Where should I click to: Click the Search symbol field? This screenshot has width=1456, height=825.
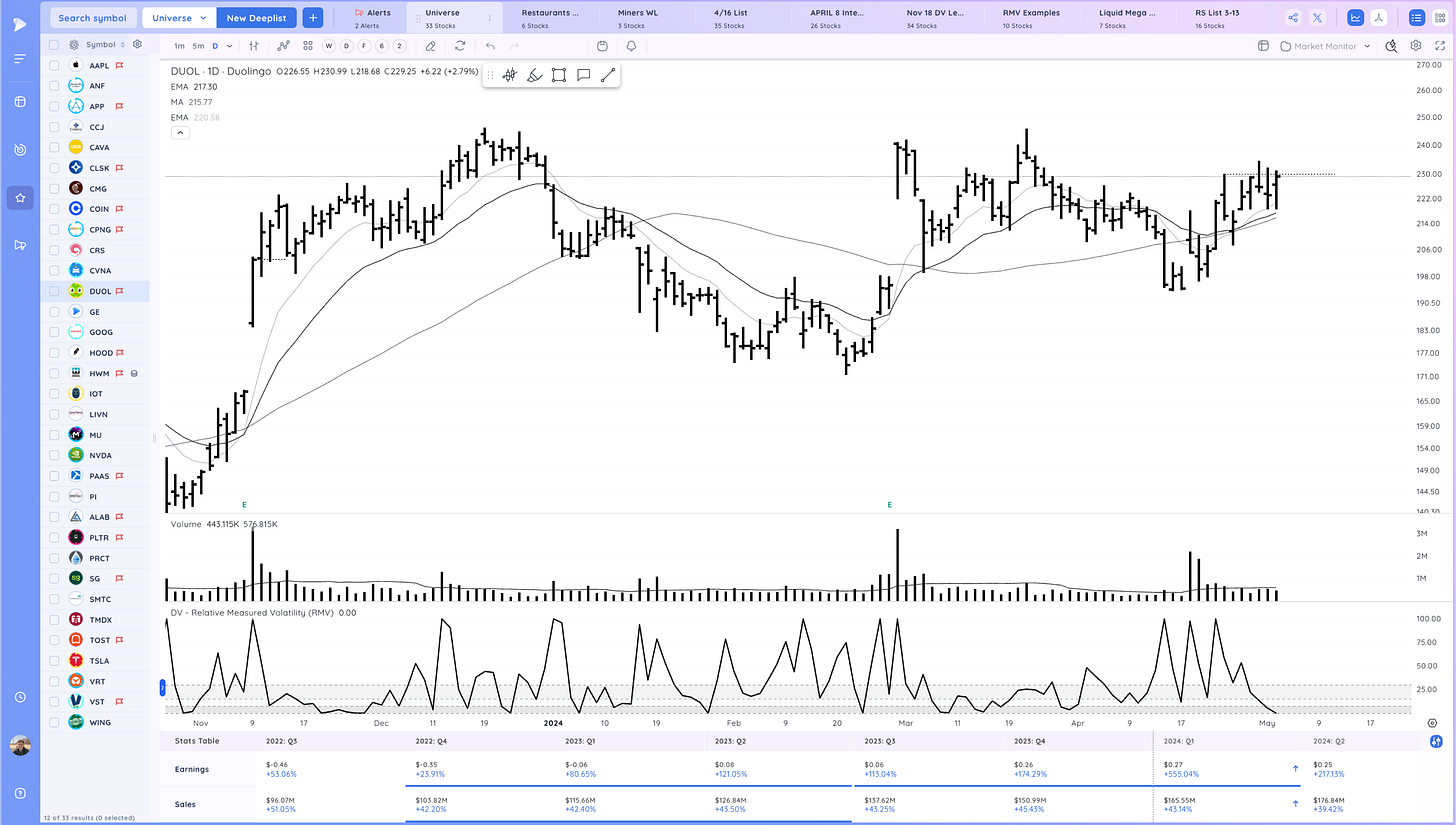[x=92, y=17]
